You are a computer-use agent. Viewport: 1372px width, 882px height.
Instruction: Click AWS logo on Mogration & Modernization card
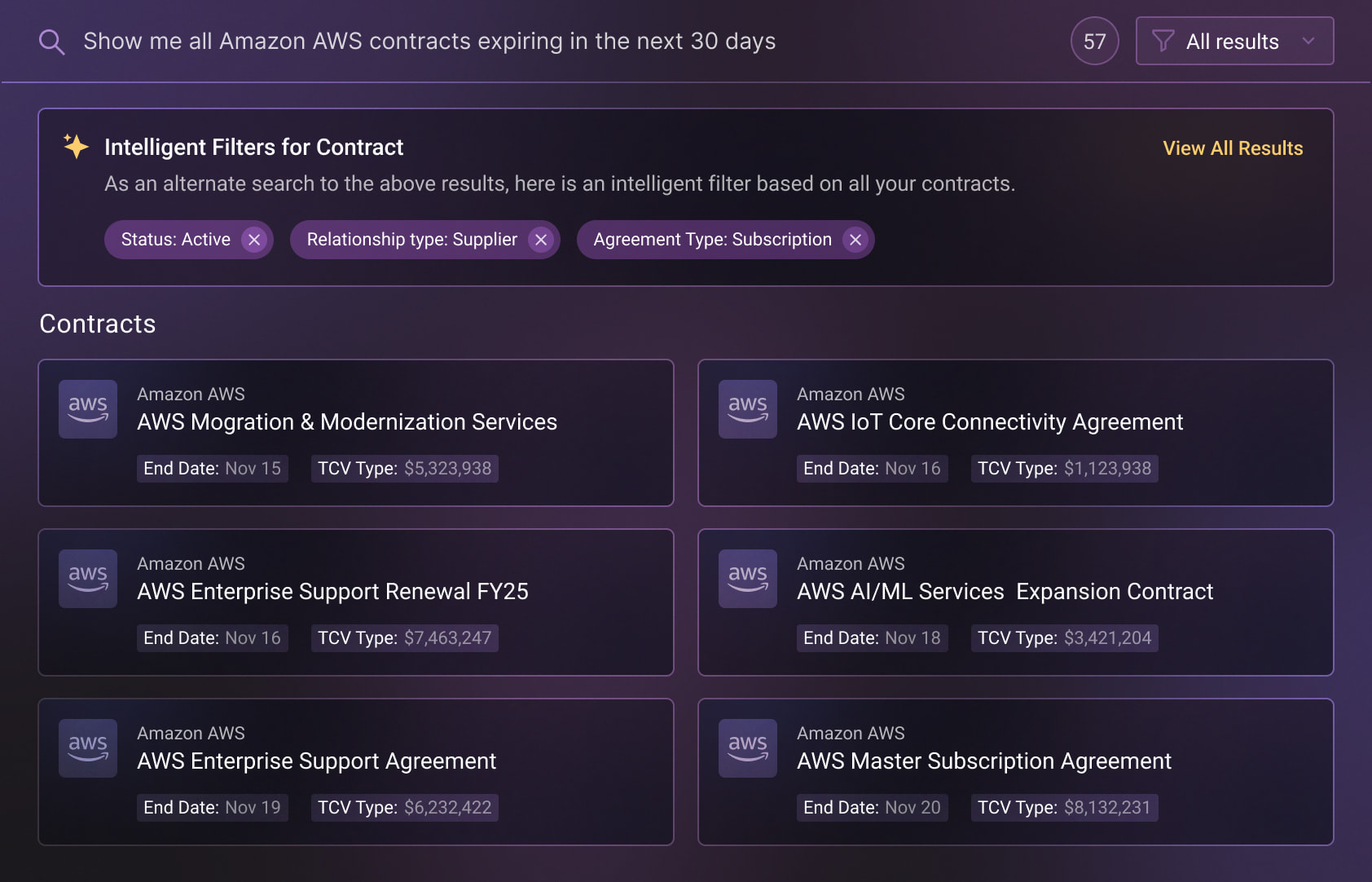pyautogui.click(x=88, y=409)
